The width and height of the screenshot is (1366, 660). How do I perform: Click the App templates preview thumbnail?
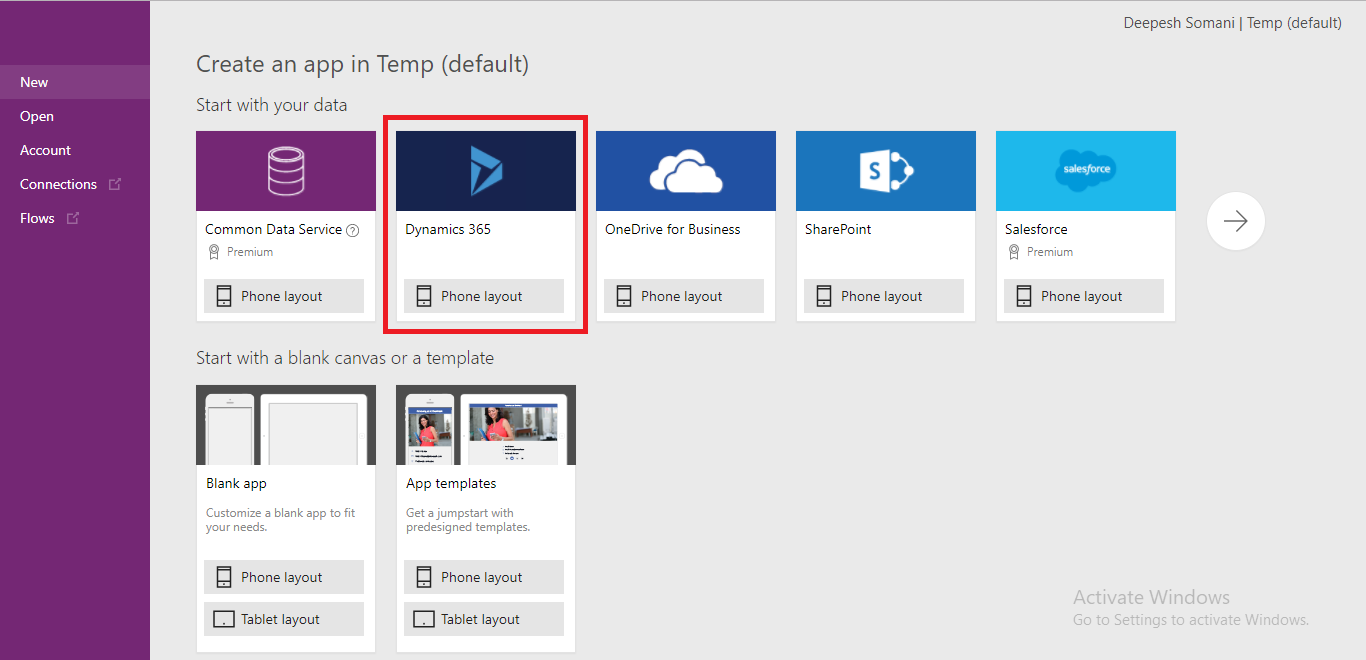click(486, 425)
